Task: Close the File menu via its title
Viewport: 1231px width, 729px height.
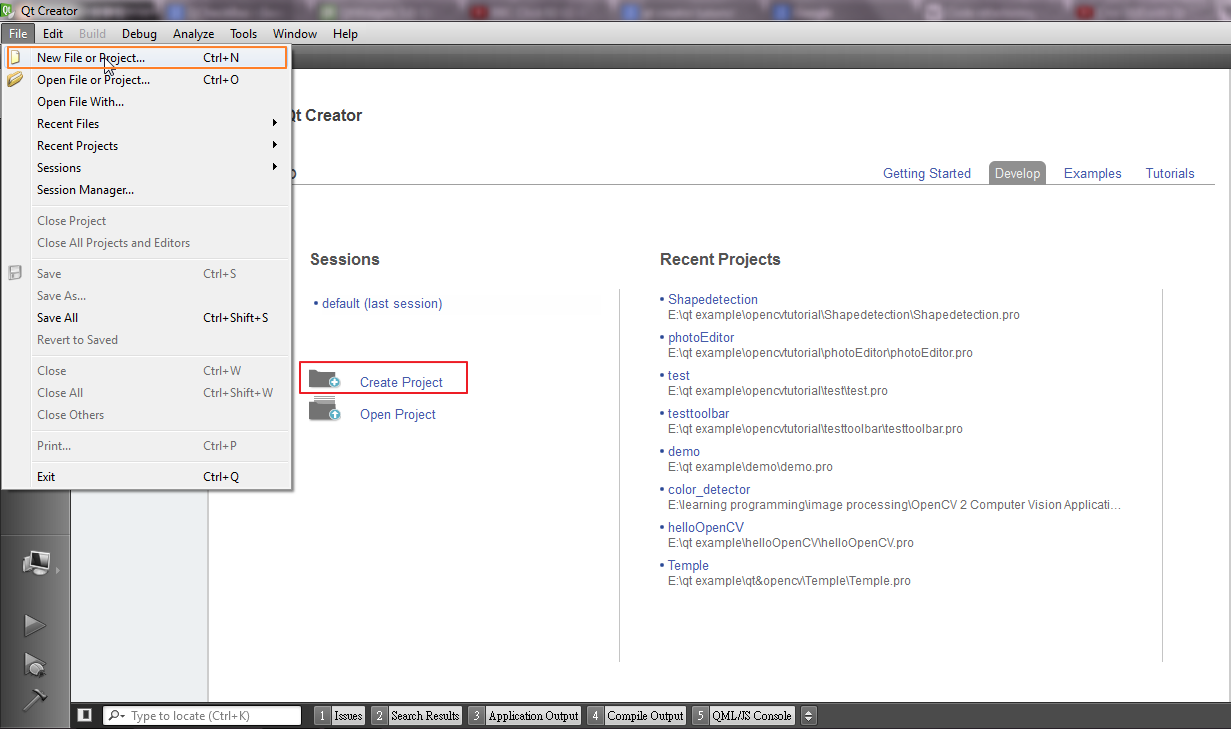Action: 18,33
